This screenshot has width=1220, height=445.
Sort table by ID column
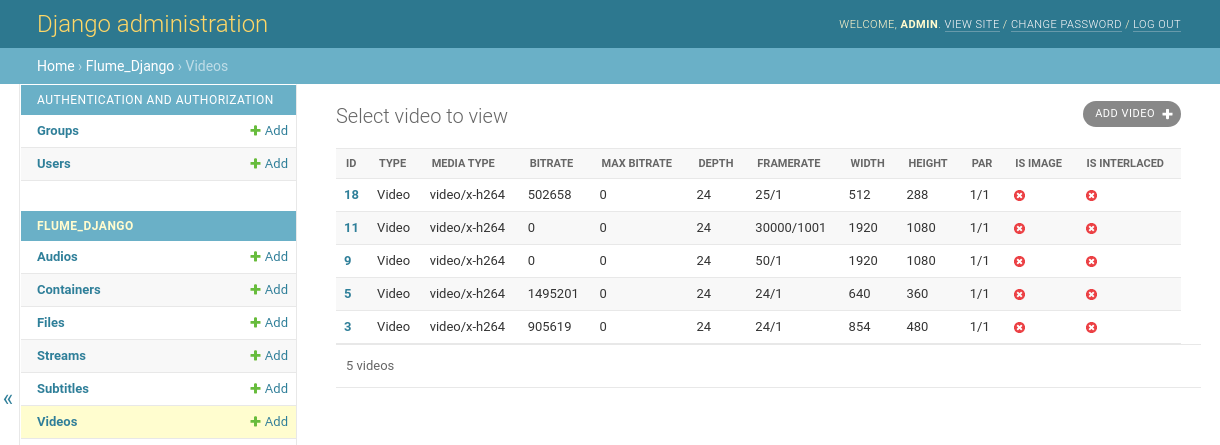[351, 163]
